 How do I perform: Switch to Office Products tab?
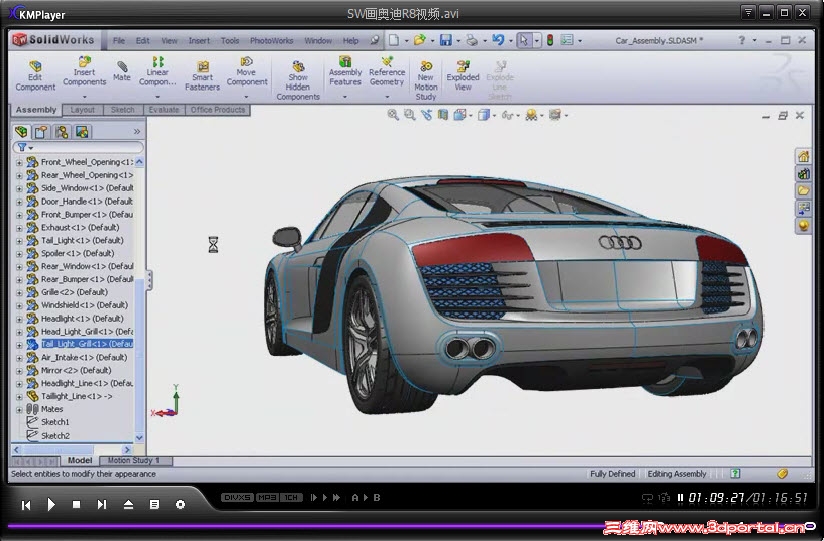coord(218,110)
